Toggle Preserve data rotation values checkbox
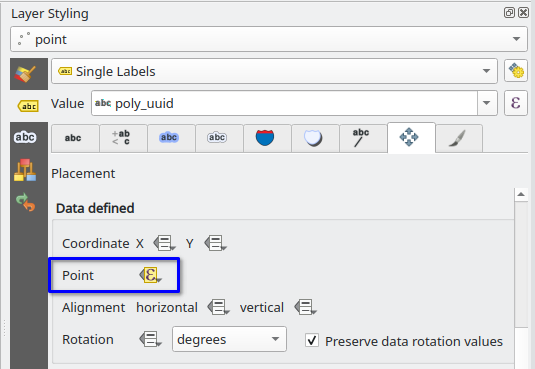535x369 pixels. (x=312, y=340)
